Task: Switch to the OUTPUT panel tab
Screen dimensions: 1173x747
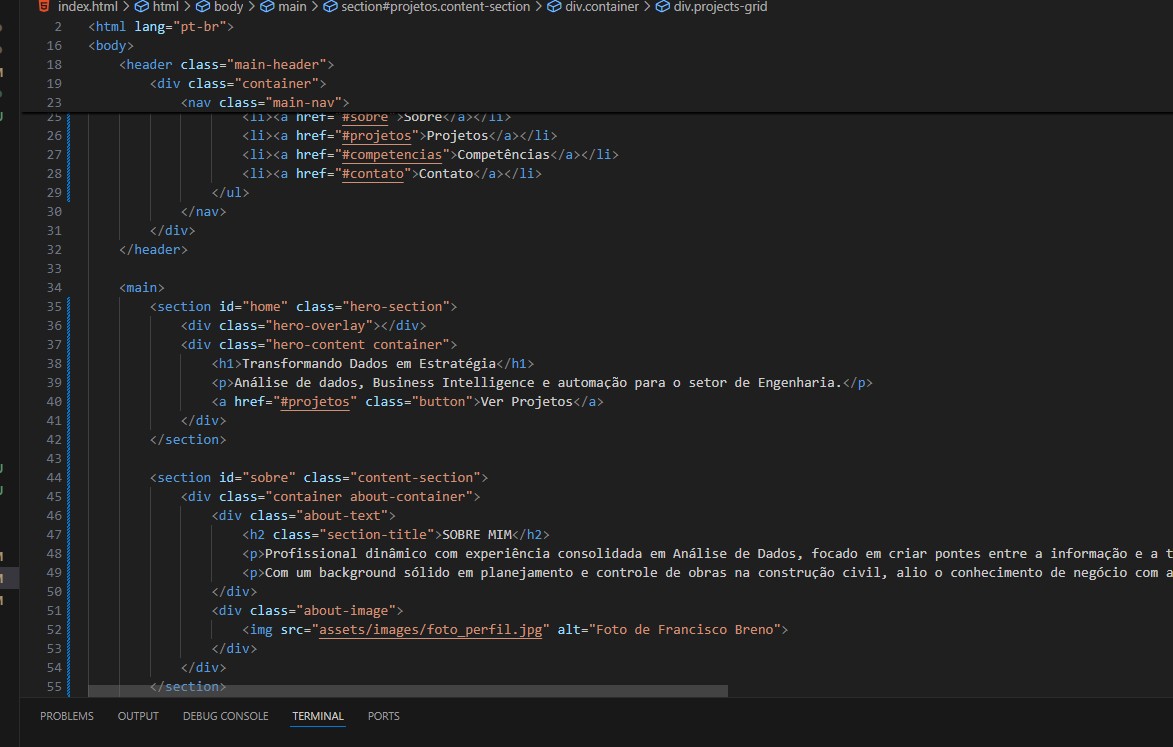Action: 138,716
